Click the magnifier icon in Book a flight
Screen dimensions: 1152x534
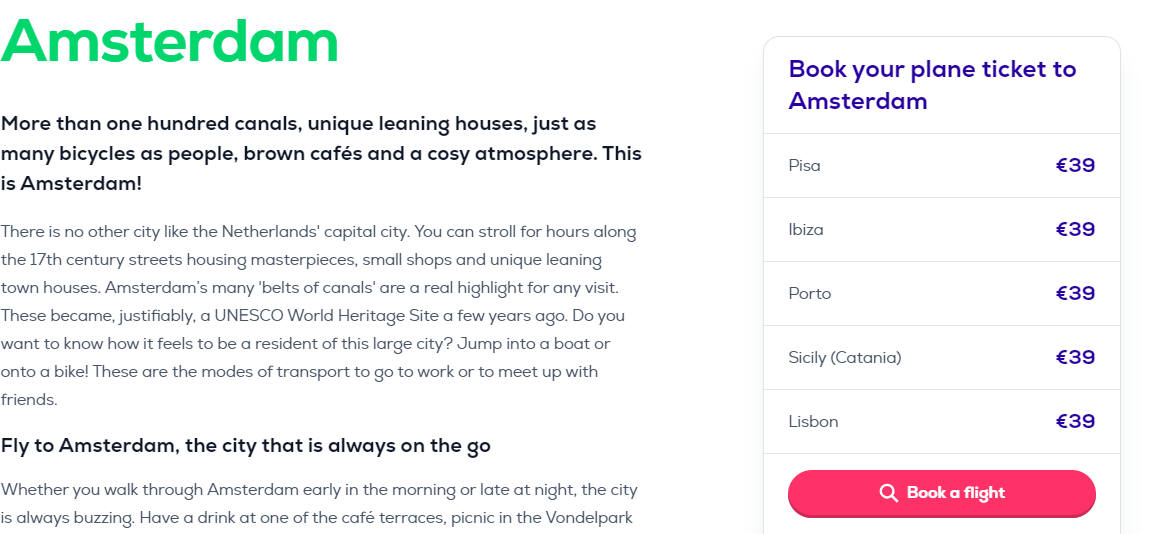(x=888, y=493)
